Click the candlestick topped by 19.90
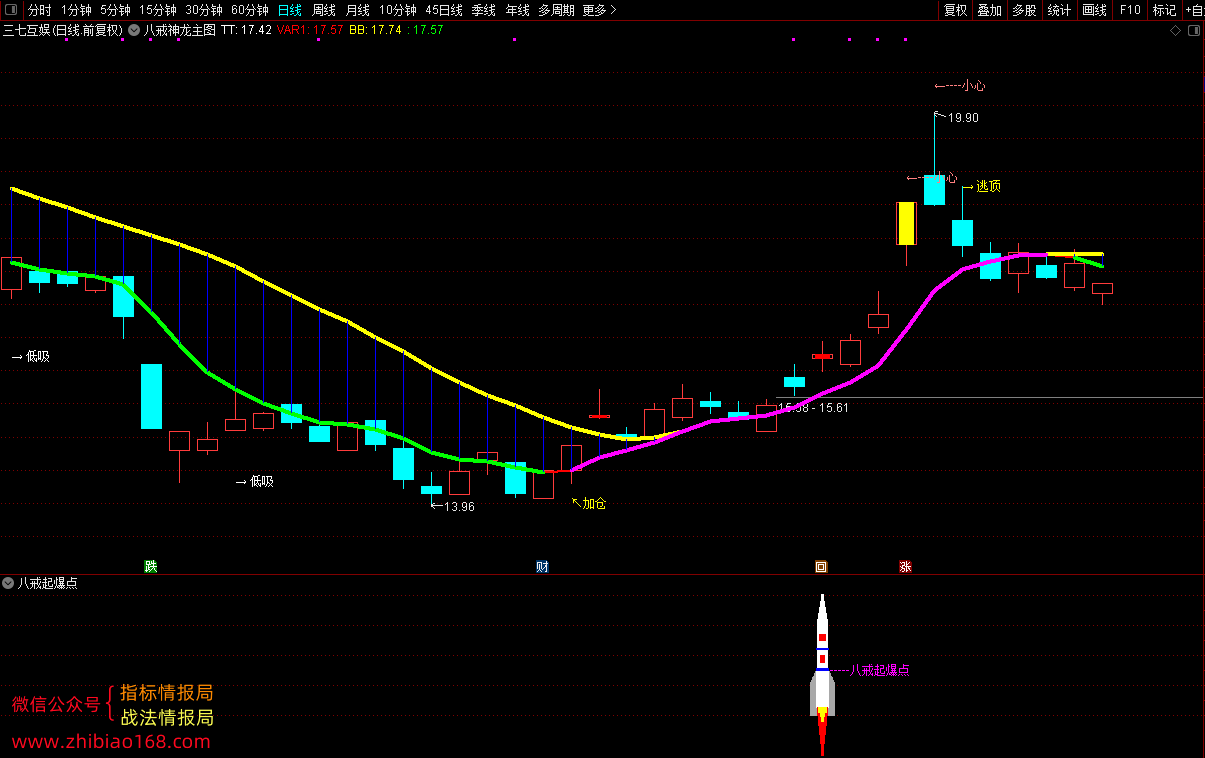The image size is (1205, 758). click(x=934, y=189)
